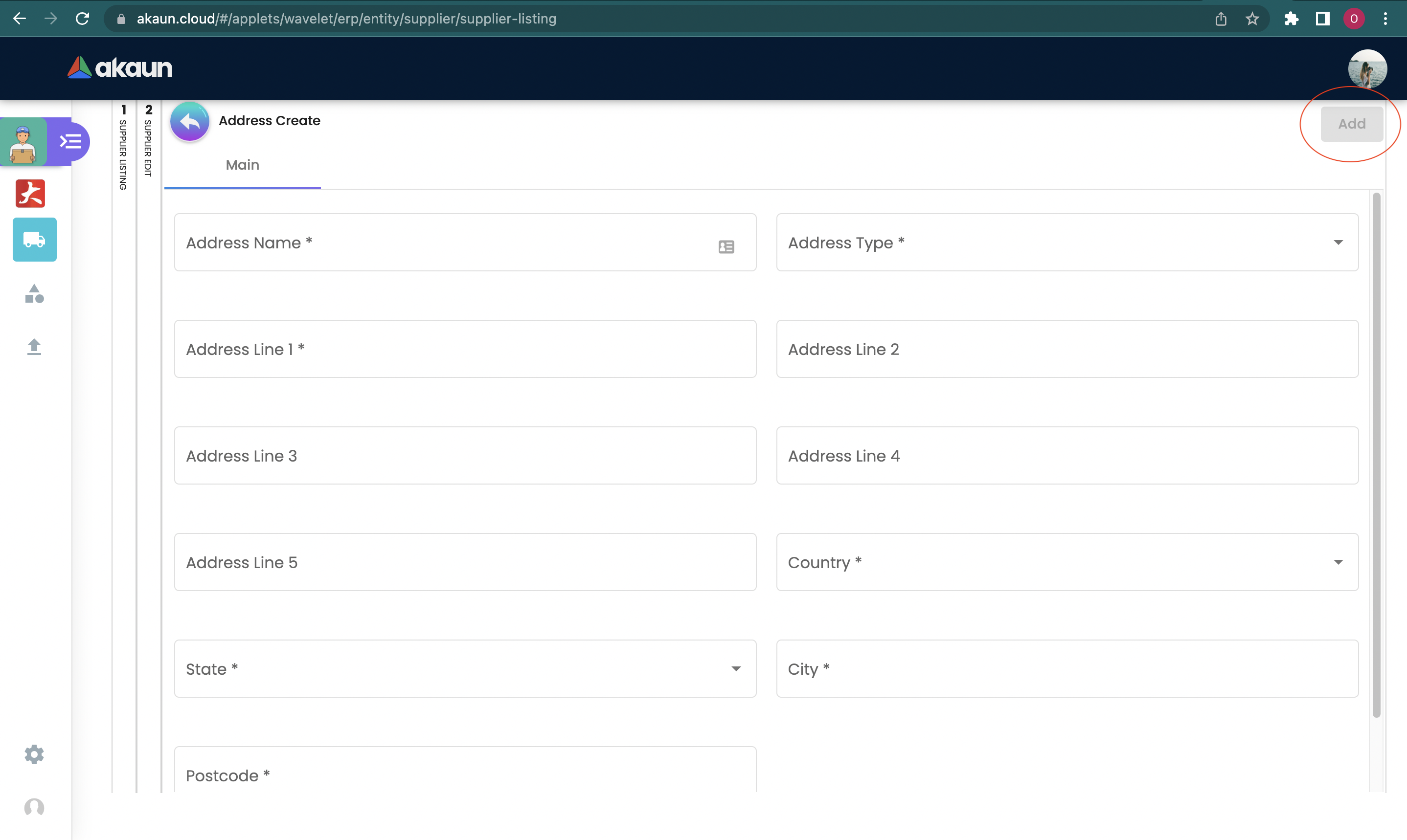Open settings gear in sidebar
Image resolution: width=1407 pixels, height=840 pixels.
coord(35,754)
